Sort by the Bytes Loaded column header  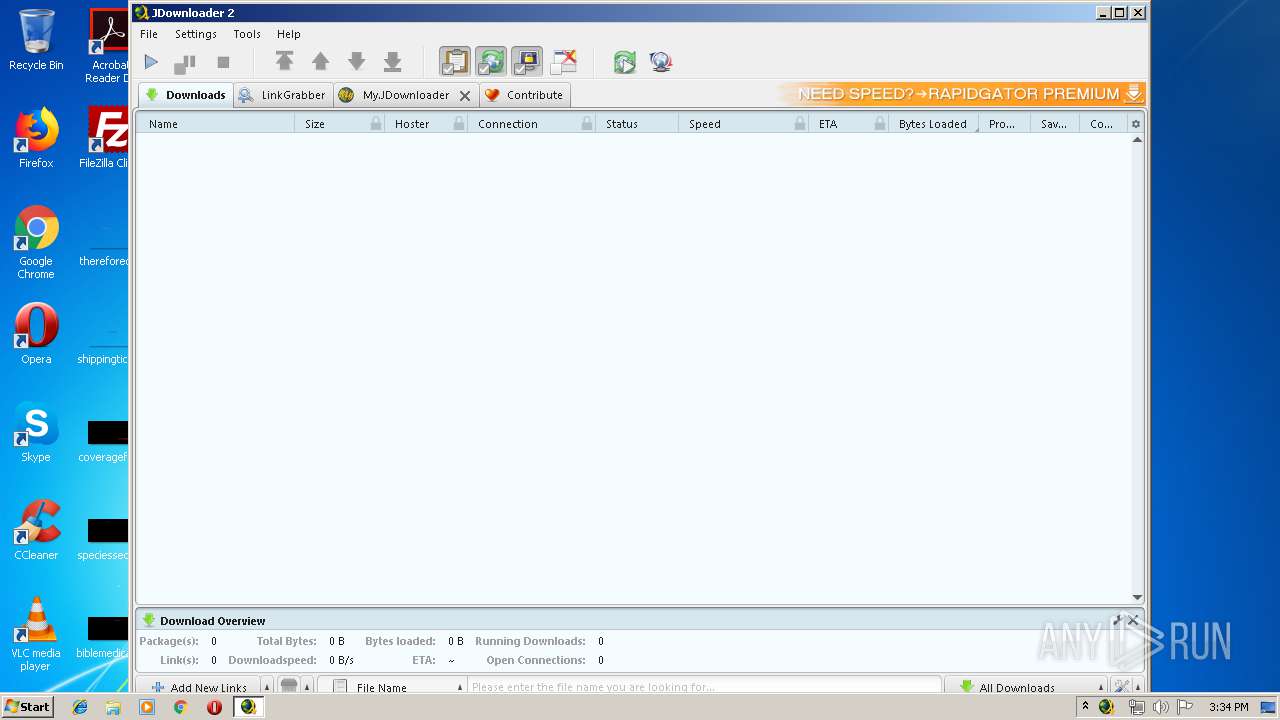tap(933, 124)
